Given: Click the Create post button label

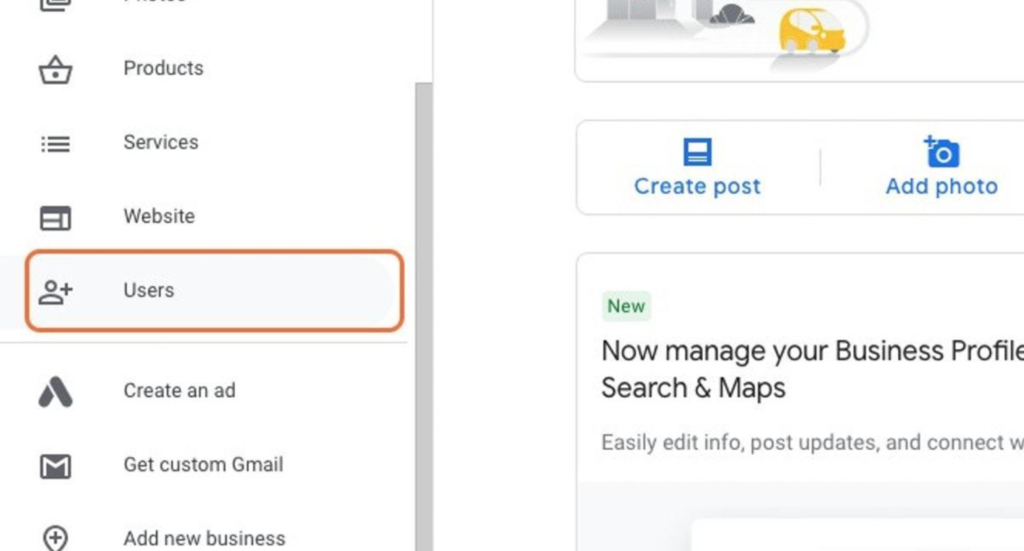Looking at the screenshot, I should [697, 186].
